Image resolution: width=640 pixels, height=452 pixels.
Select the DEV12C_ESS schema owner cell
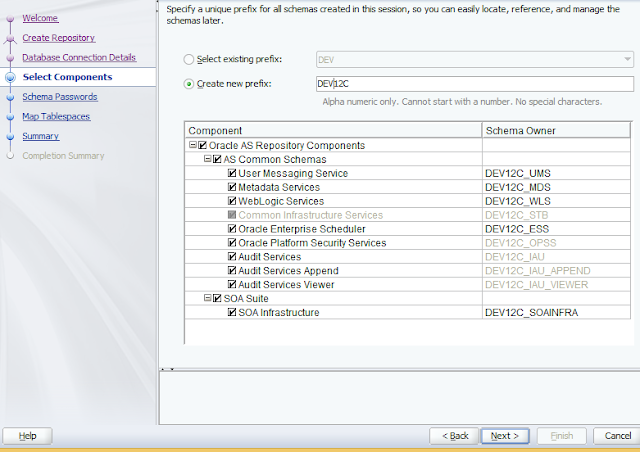pos(556,229)
